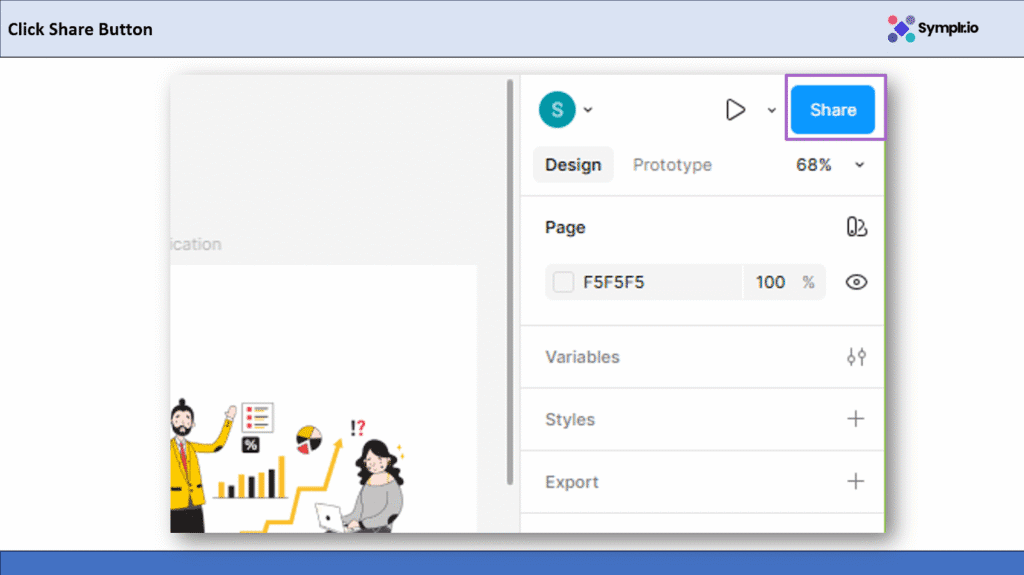The image size is (1024, 575).
Task: Click the blue Share button
Action: [833, 110]
